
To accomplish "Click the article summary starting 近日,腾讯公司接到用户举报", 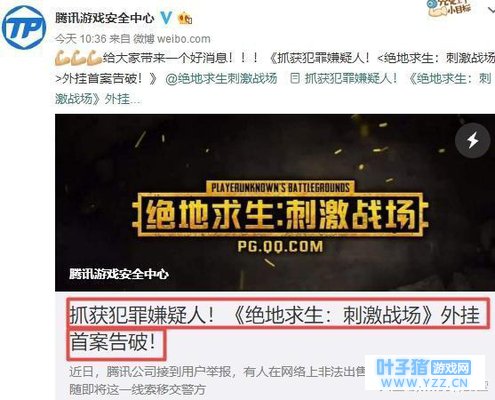I will [217, 380].
